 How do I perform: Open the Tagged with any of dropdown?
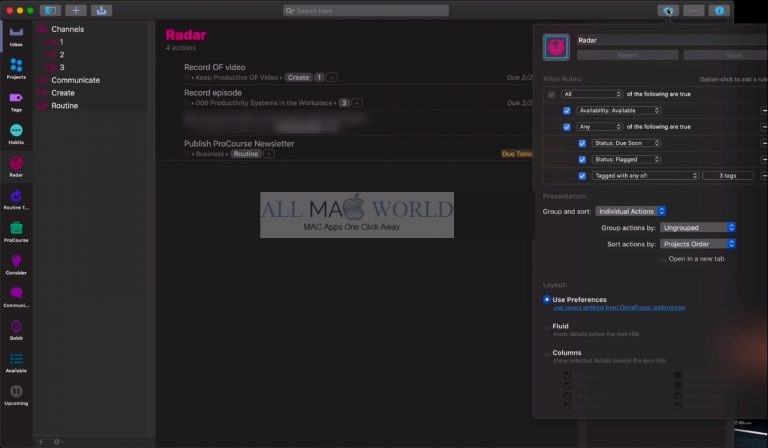(645, 175)
